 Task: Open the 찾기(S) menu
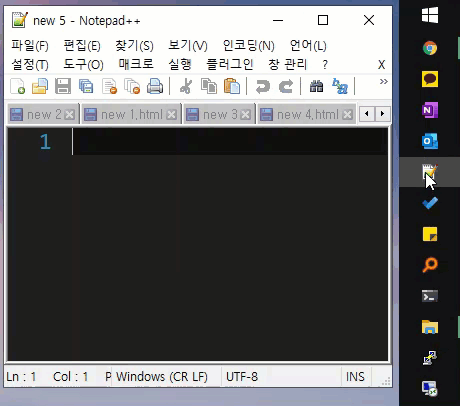coord(134,46)
